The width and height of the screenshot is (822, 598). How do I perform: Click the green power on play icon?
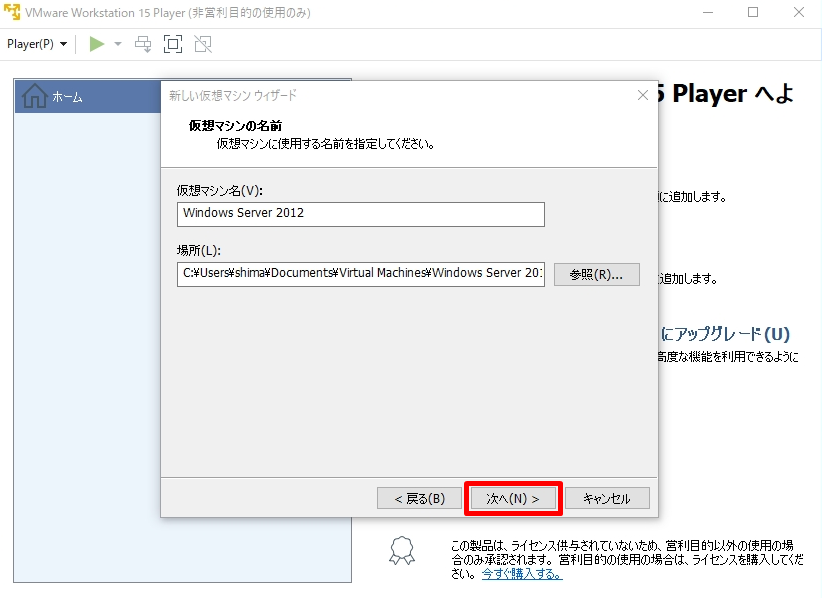pyautogui.click(x=96, y=44)
